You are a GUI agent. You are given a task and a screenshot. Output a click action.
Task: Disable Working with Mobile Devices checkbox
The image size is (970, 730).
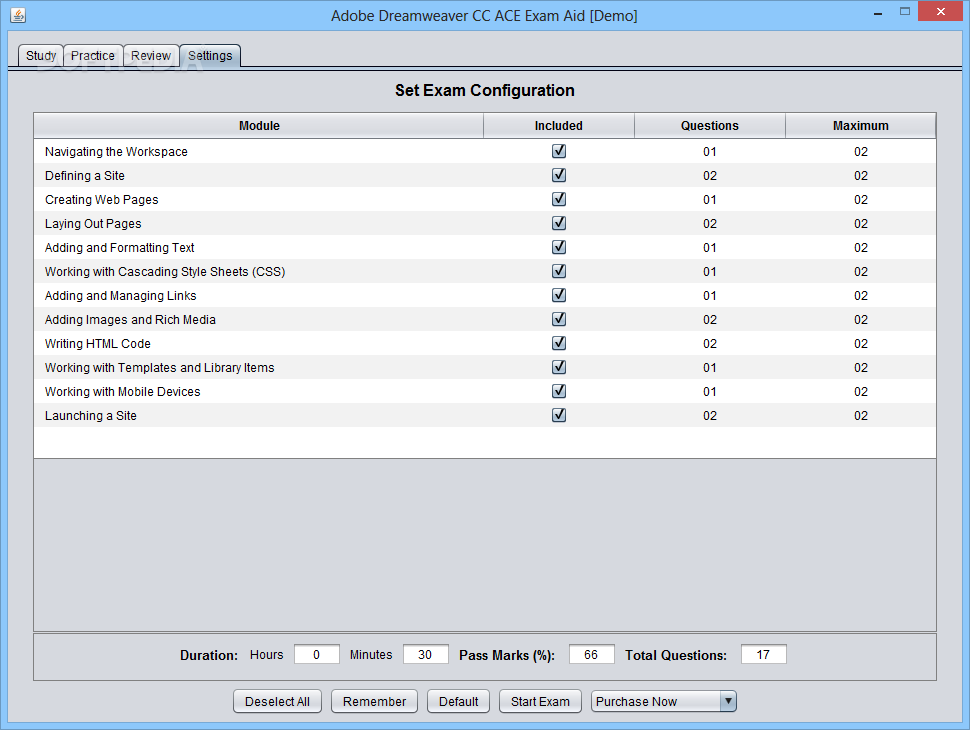point(559,391)
